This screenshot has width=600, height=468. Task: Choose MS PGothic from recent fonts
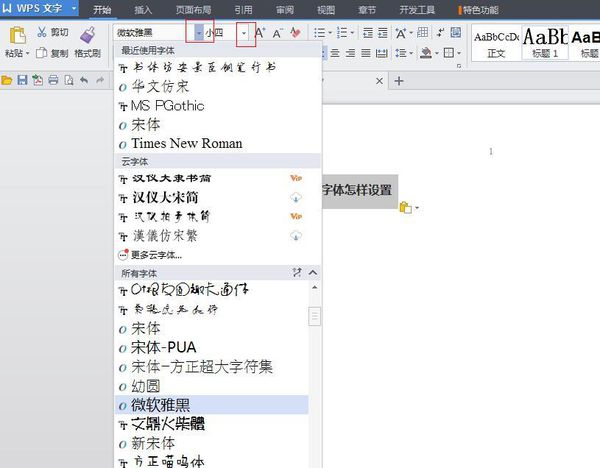pyautogui.click(x=217, y=106)
